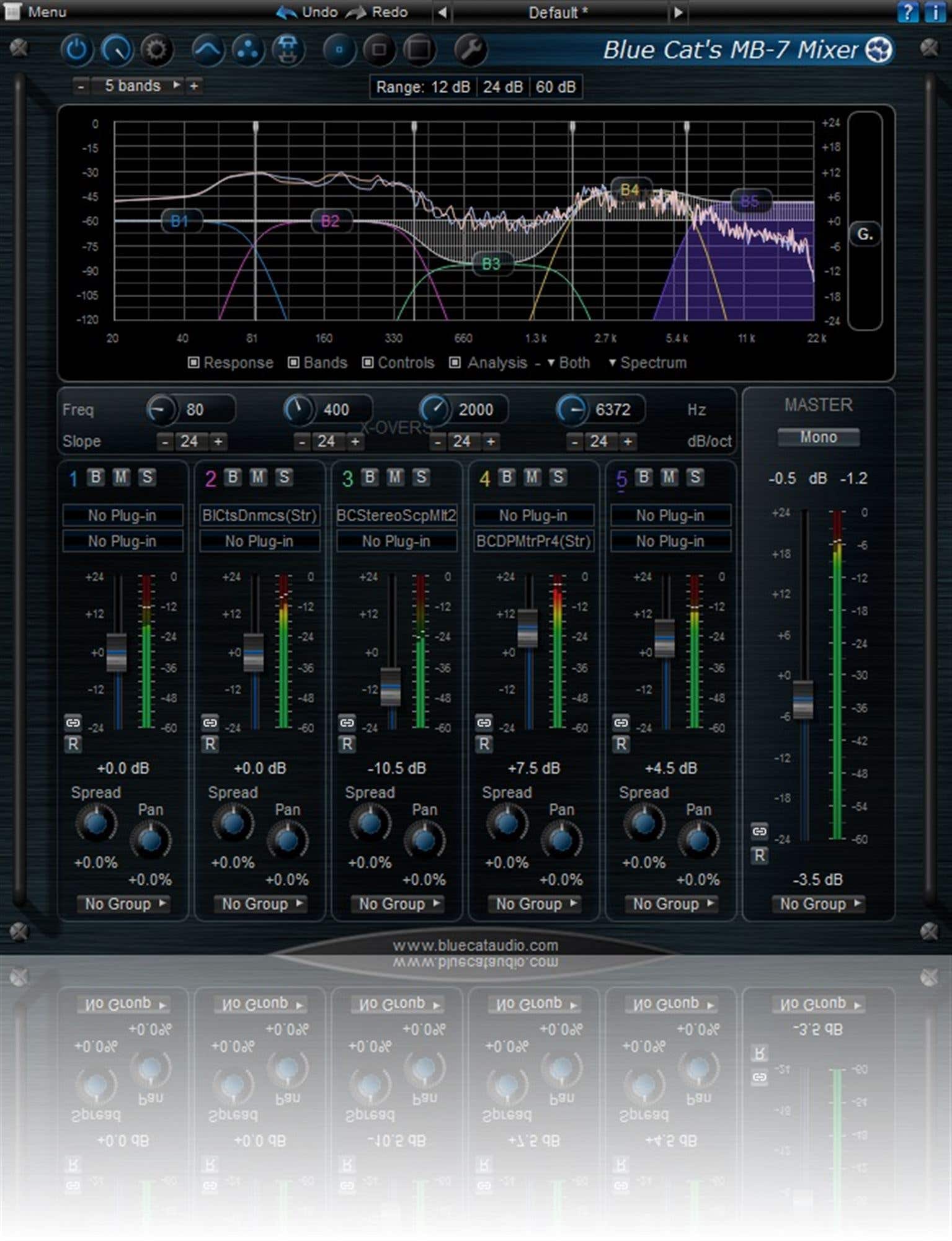
Task: Go to next preset arrow
Action: [678, 12]
